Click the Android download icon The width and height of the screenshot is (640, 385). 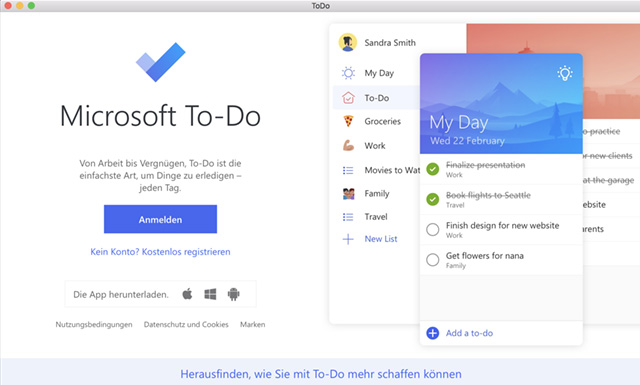(233, 294)
